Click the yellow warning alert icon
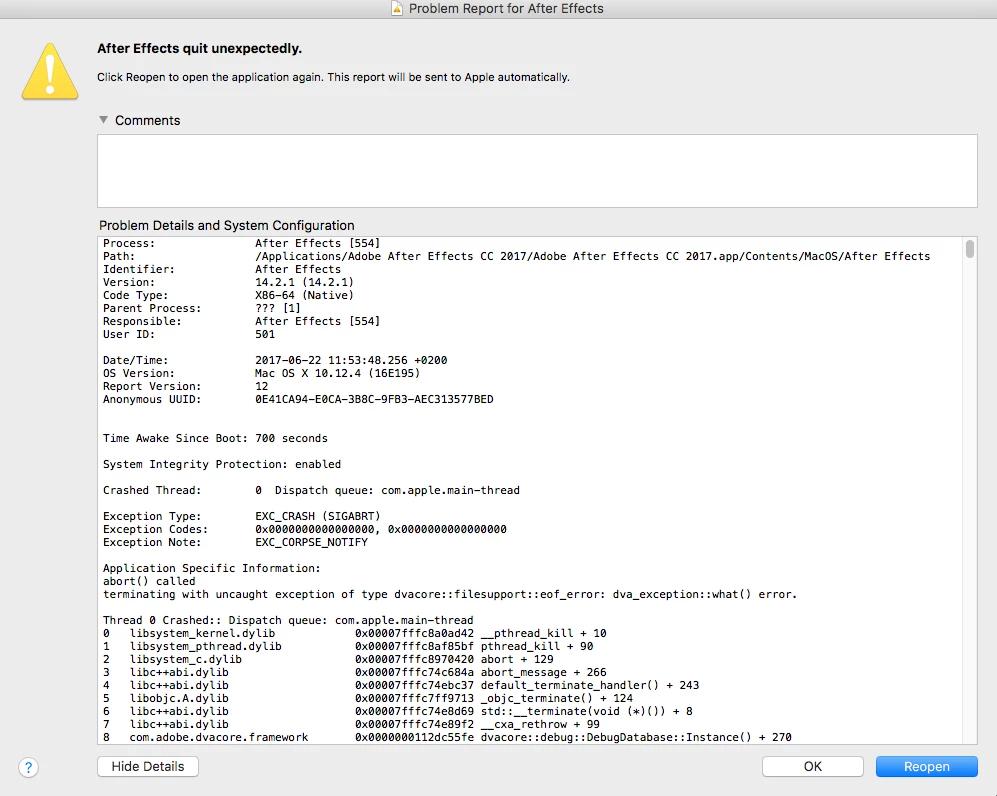The image size is (997, 796). click(50, 71)
